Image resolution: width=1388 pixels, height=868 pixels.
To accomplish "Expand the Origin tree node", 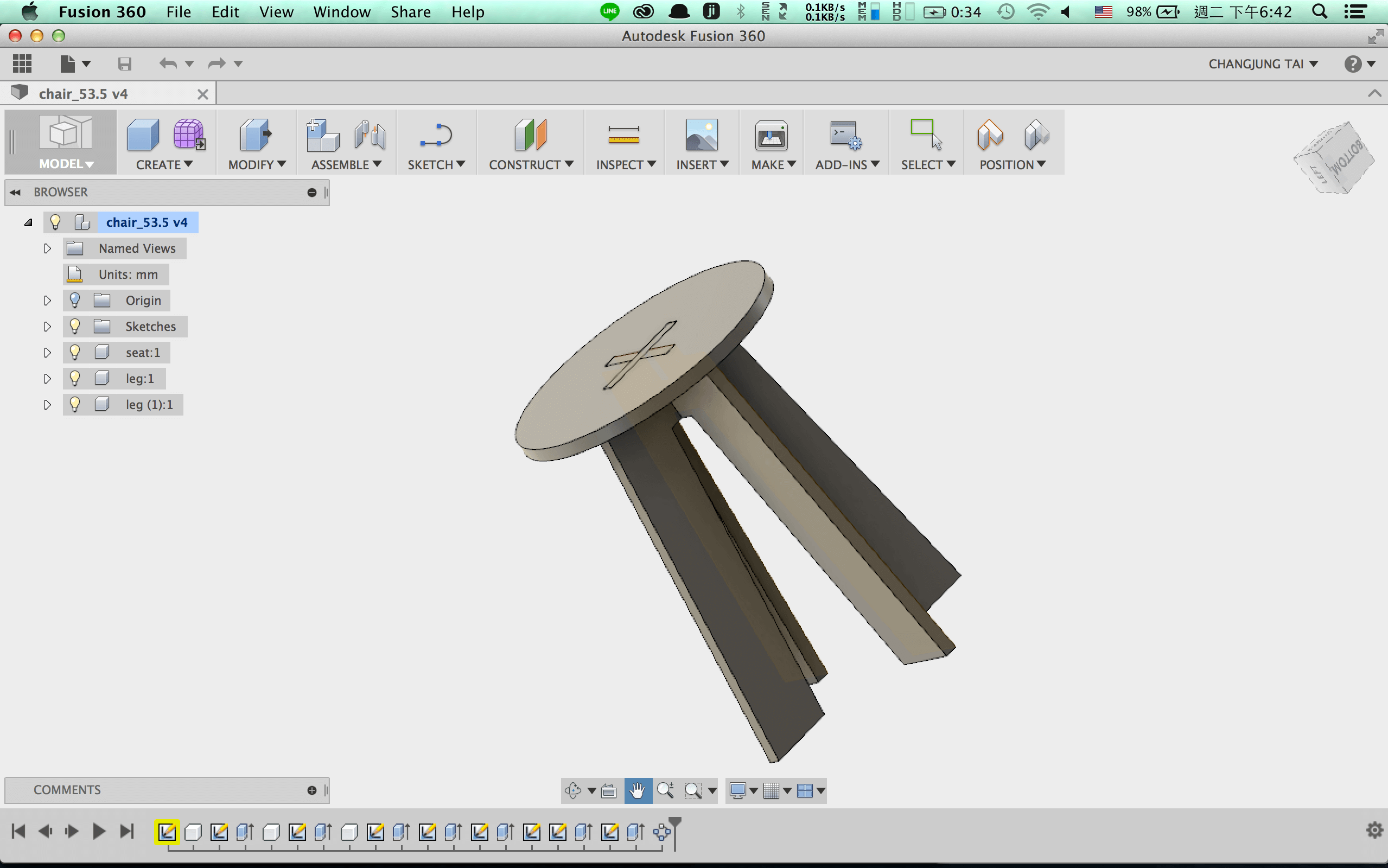I will click(48, 300).
